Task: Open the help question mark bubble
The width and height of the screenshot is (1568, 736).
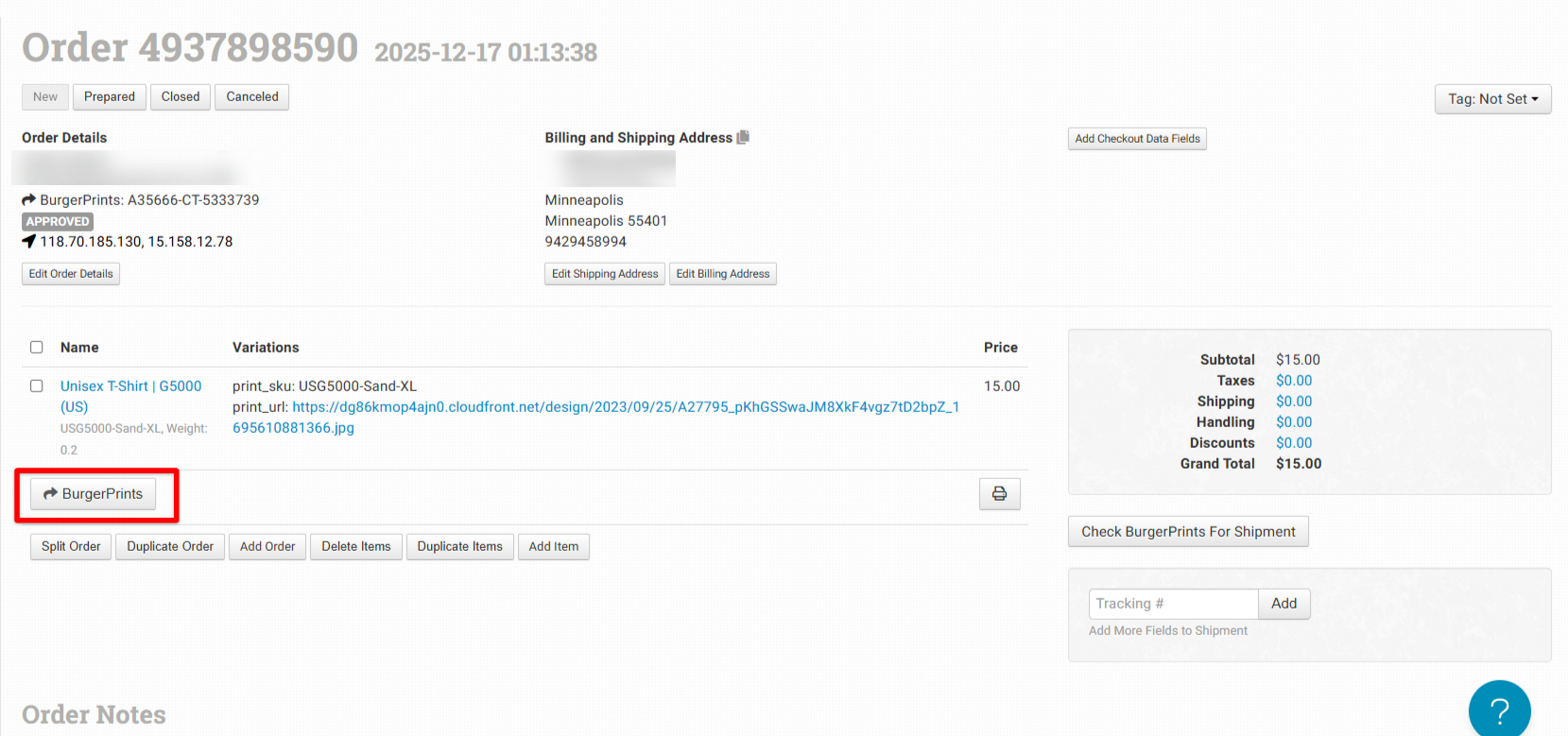Action: pyautogui.click(x=1499, y=710)
